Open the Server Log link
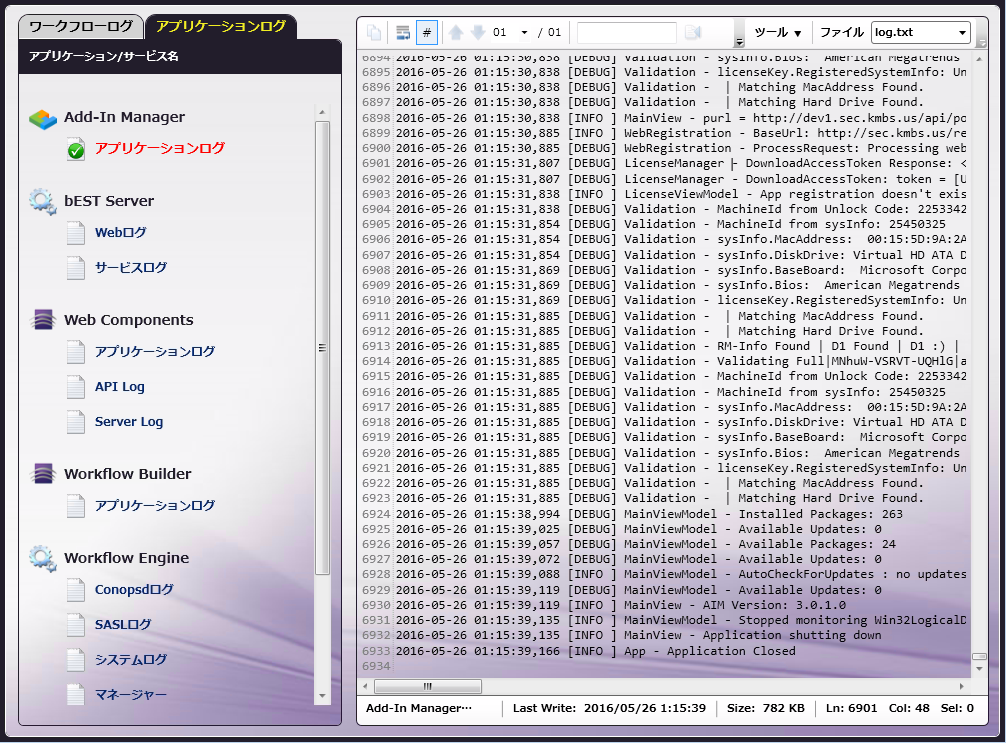 pos(129,422)
